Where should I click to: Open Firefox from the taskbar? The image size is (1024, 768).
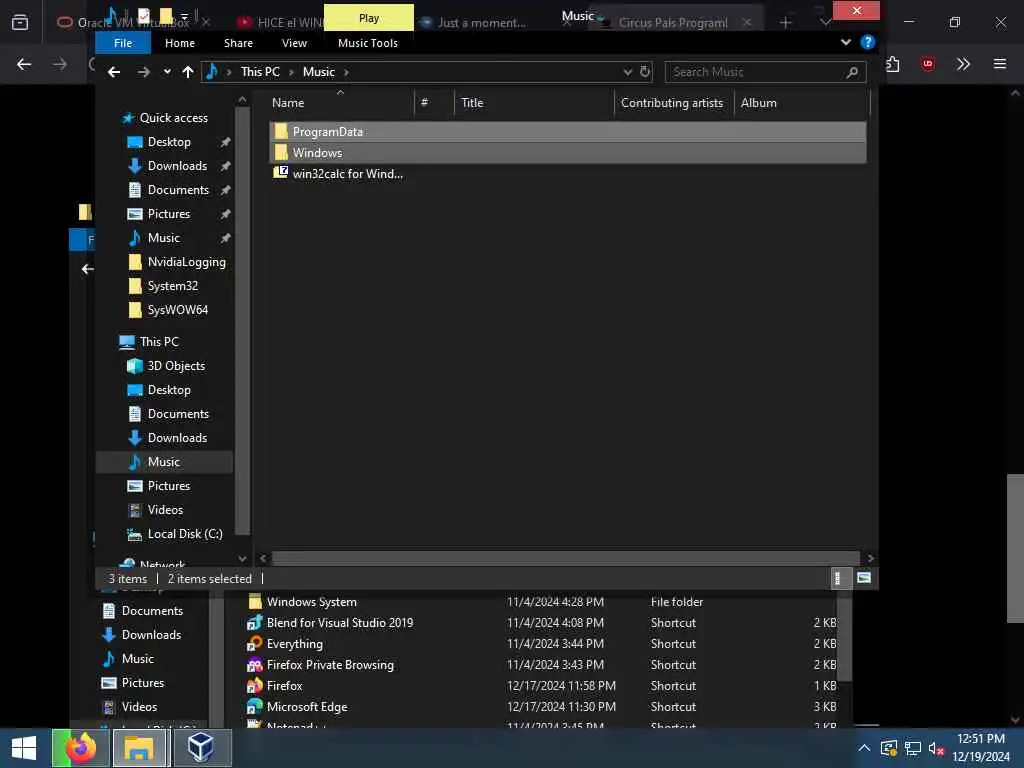(80, 748)
